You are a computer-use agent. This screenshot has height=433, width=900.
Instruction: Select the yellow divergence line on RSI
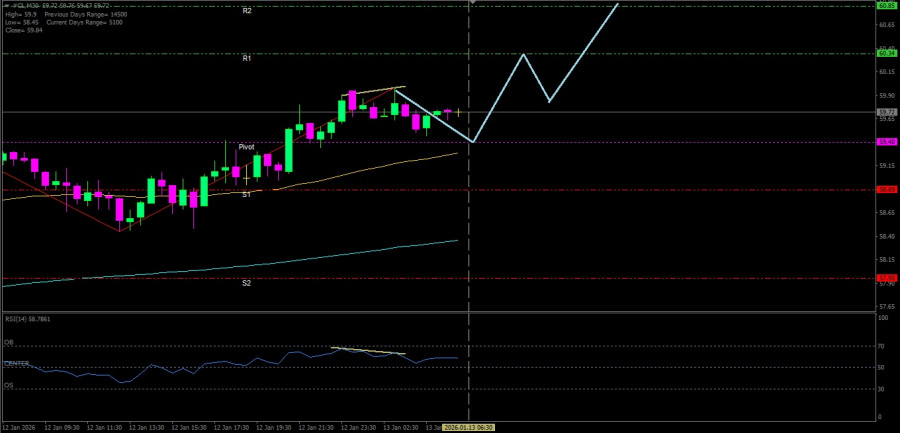(368, 351)
